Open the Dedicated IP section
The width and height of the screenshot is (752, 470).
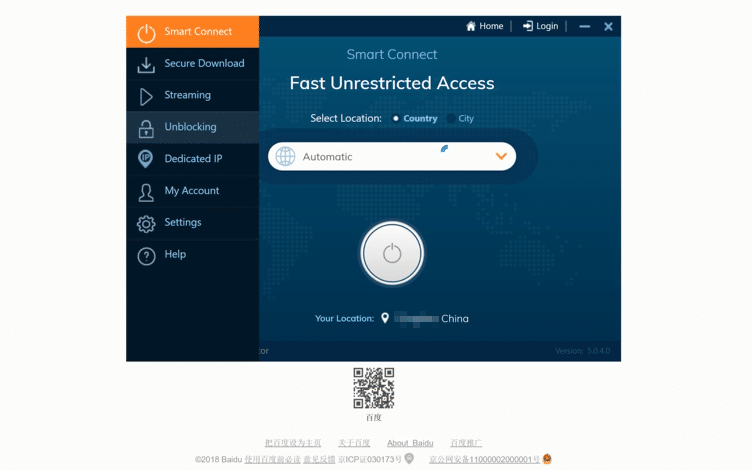[x=193, y=159]
